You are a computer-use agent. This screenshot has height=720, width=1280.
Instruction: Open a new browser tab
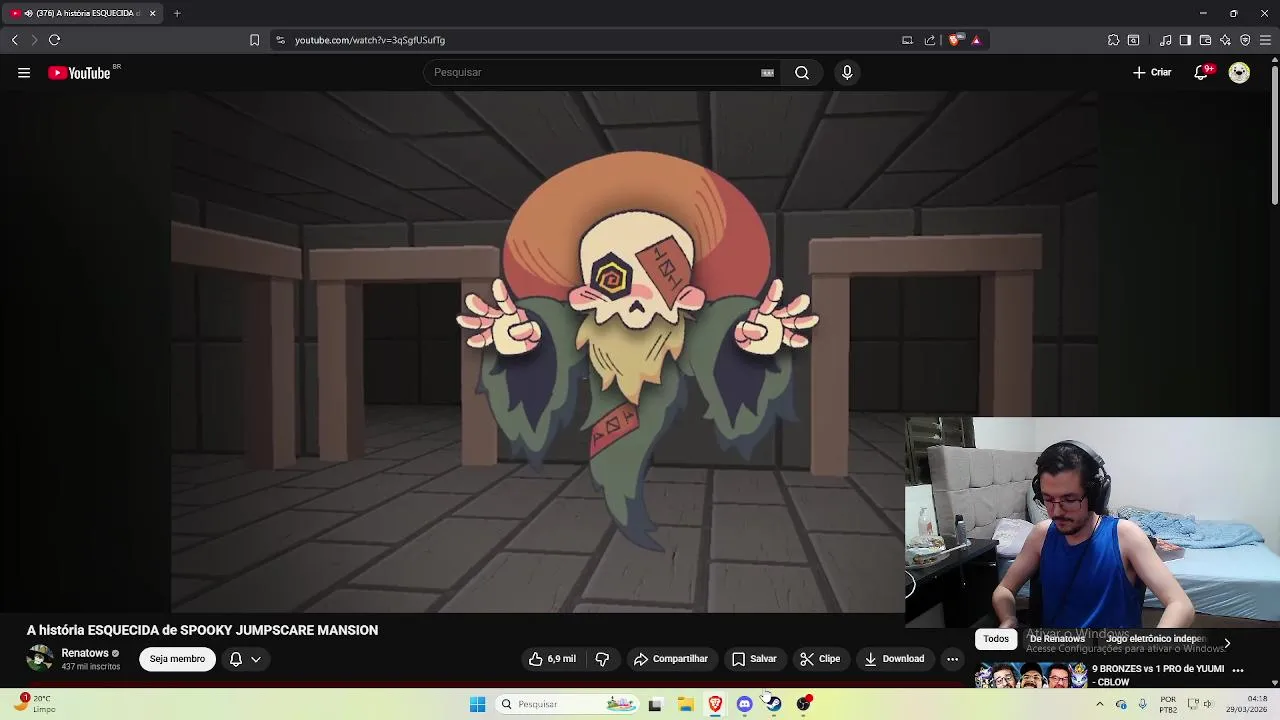[x=177, y=13]
